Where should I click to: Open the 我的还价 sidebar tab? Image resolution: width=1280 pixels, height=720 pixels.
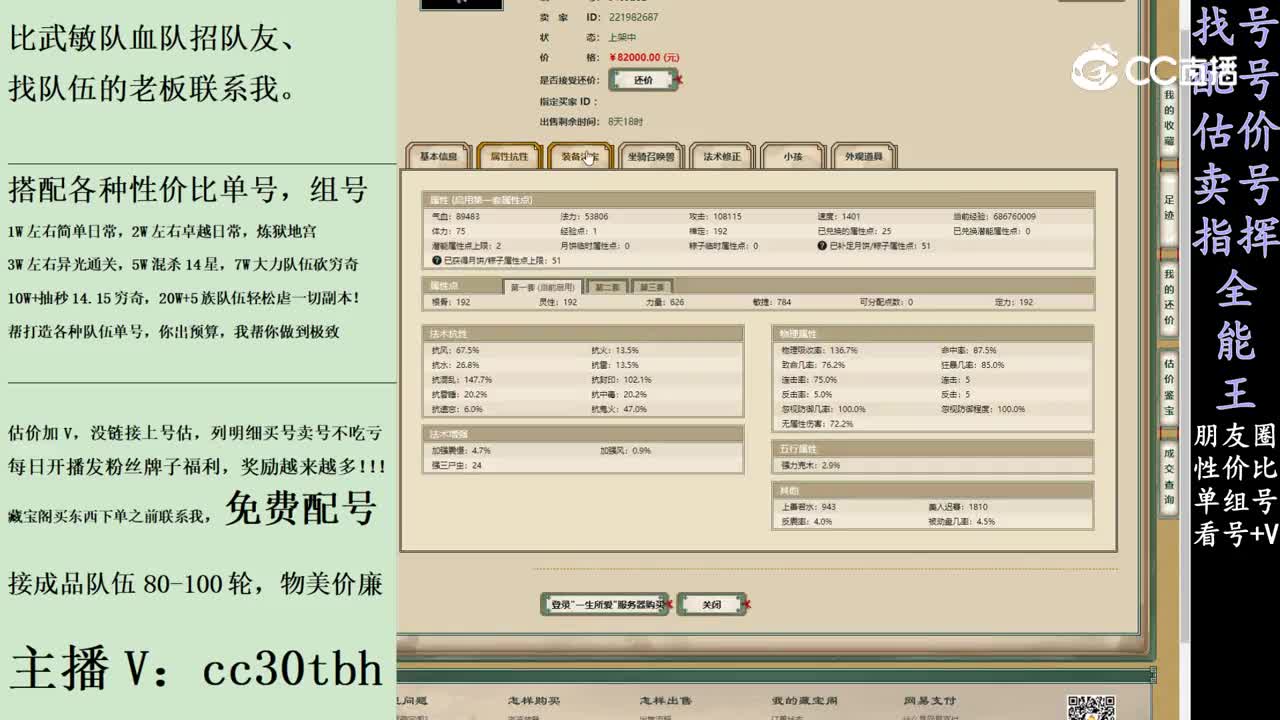point(1169,297)
